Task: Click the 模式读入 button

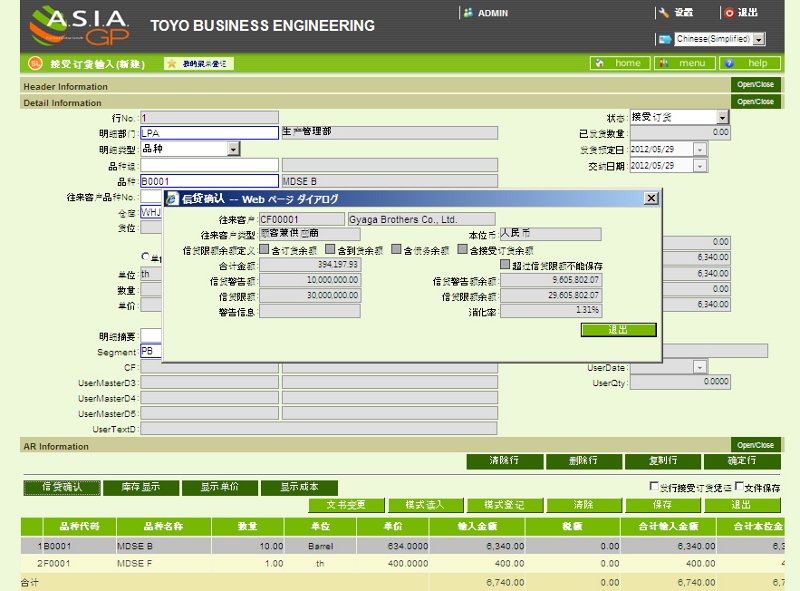Action: click(426, 505)
